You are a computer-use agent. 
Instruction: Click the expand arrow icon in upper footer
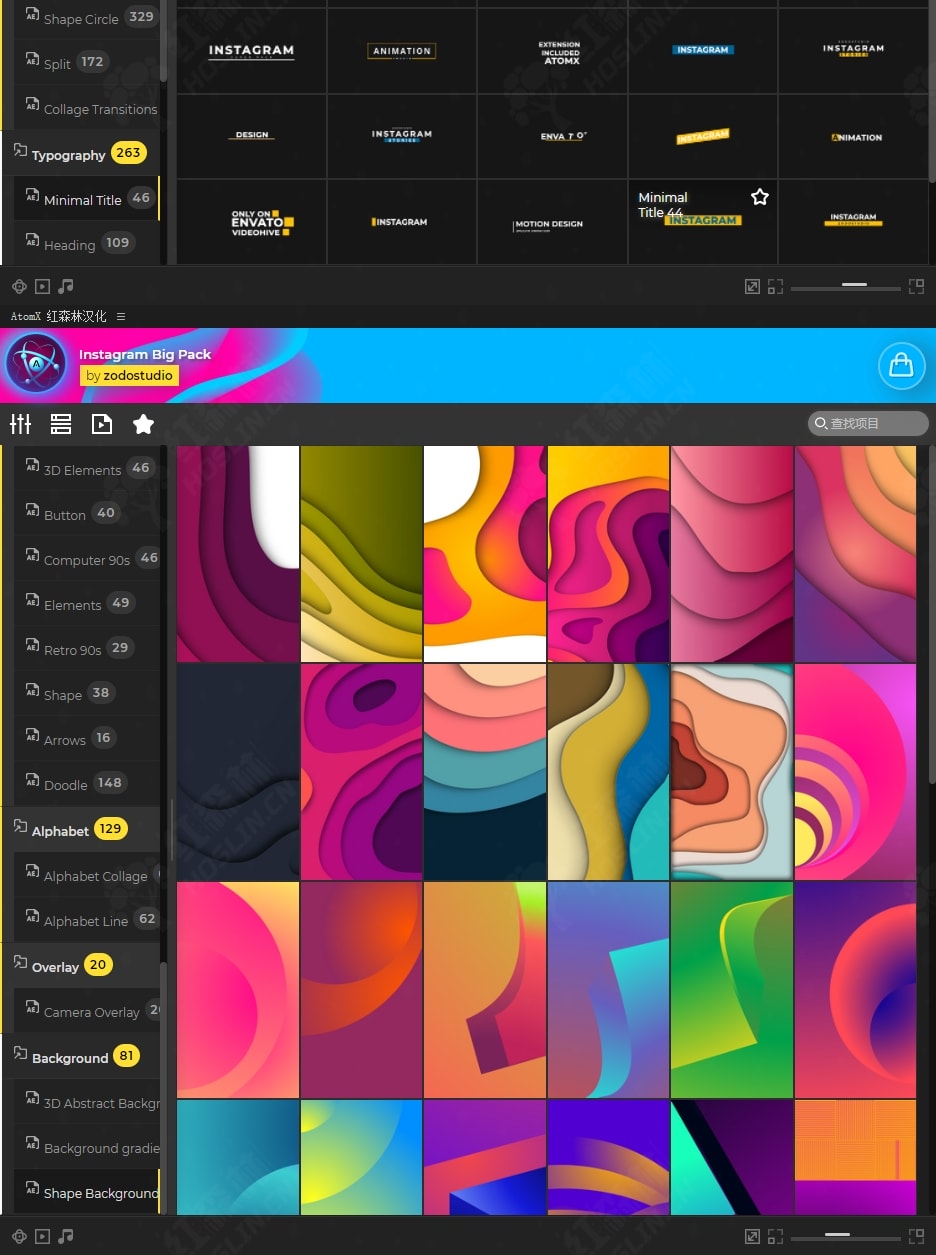click(753, 287)
